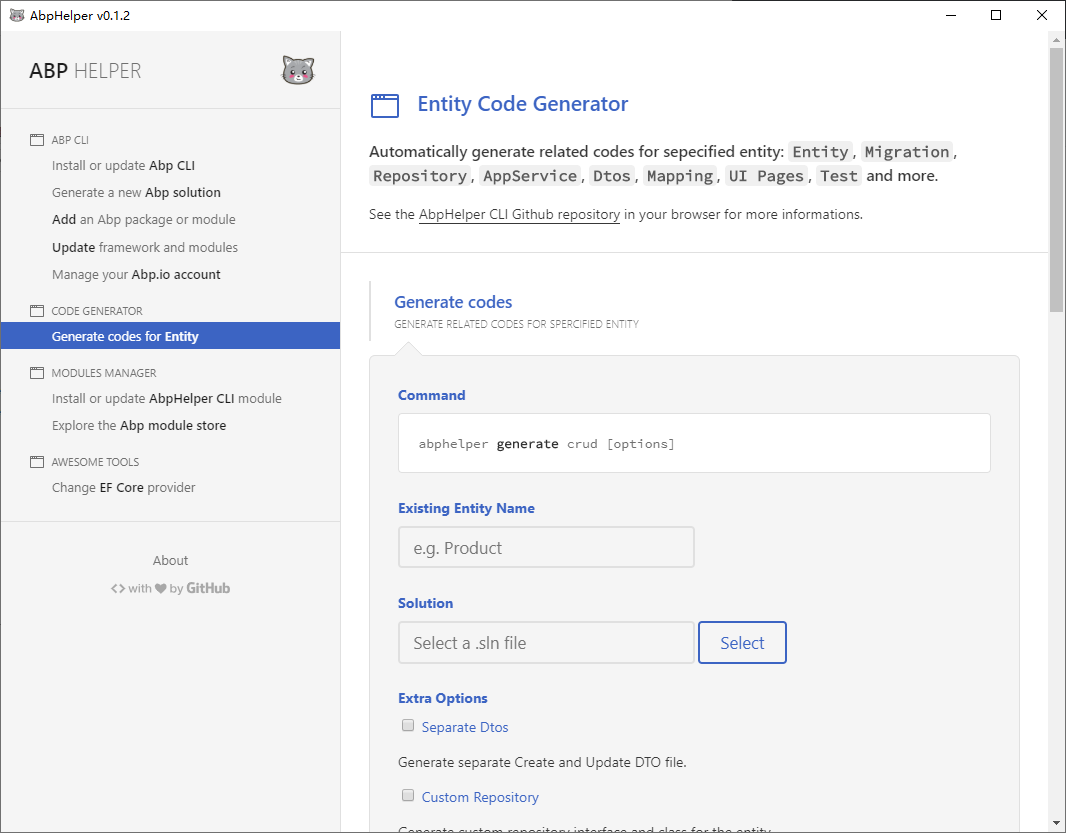Select Generate a new Abp solution

tap(136, 193)
